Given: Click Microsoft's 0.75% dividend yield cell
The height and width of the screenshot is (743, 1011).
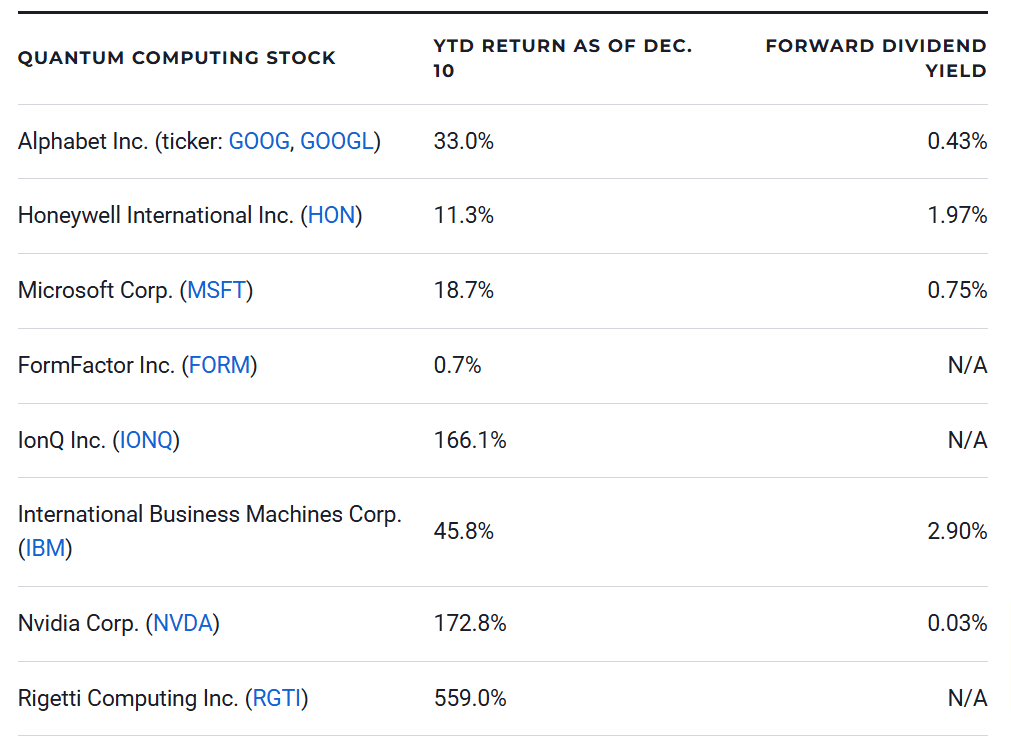Looking at the screenshot, I should click(957, 291).
